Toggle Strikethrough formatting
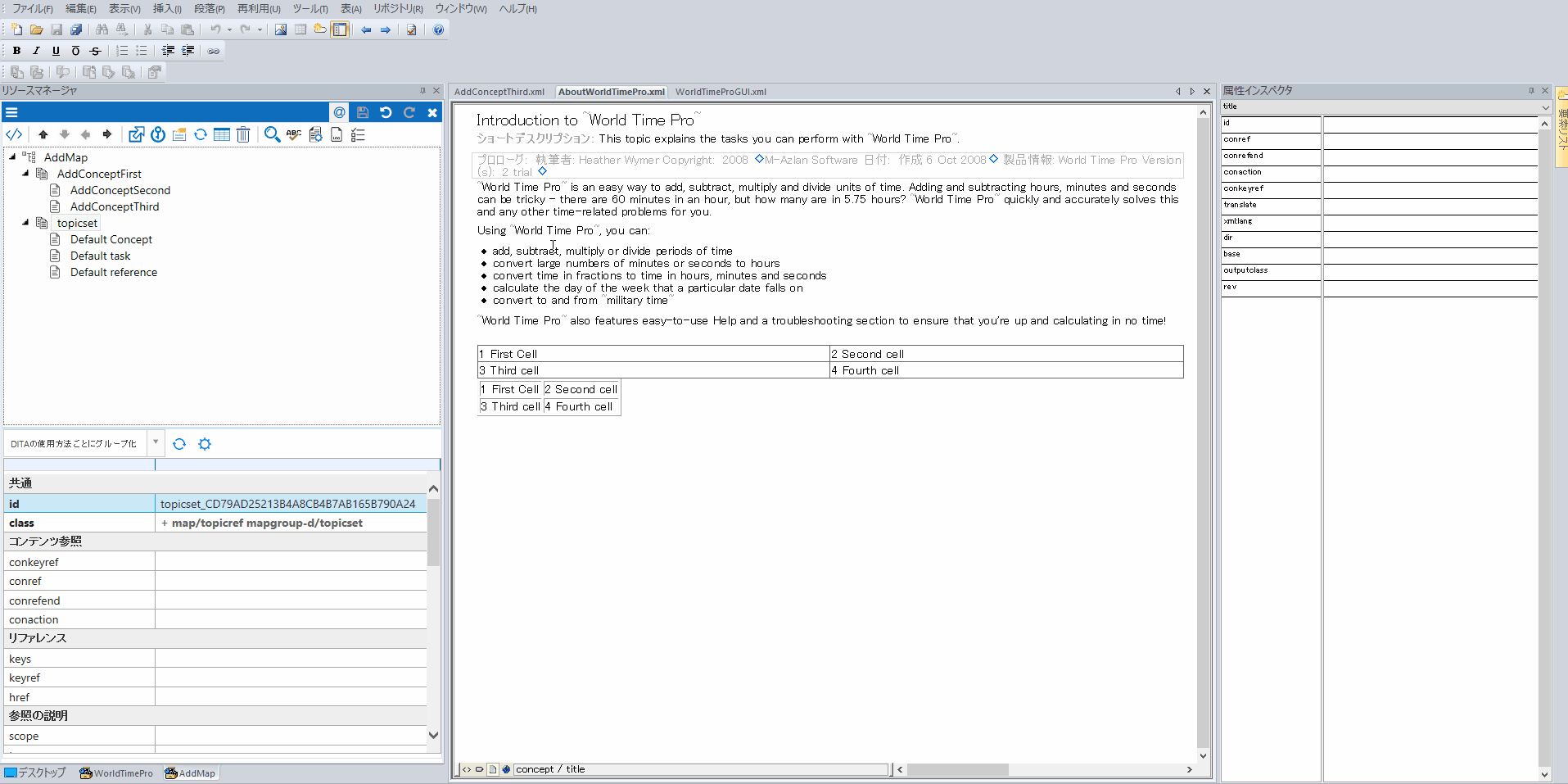 (95, 51)
